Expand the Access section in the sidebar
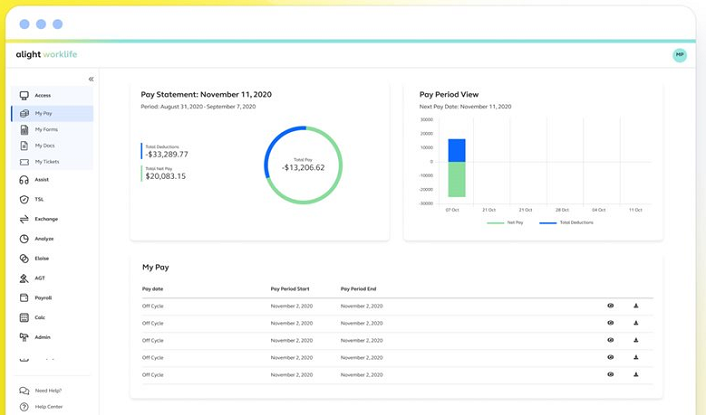Image resolution: width=706 pixels, height=415 pixels. pos(41,95)
